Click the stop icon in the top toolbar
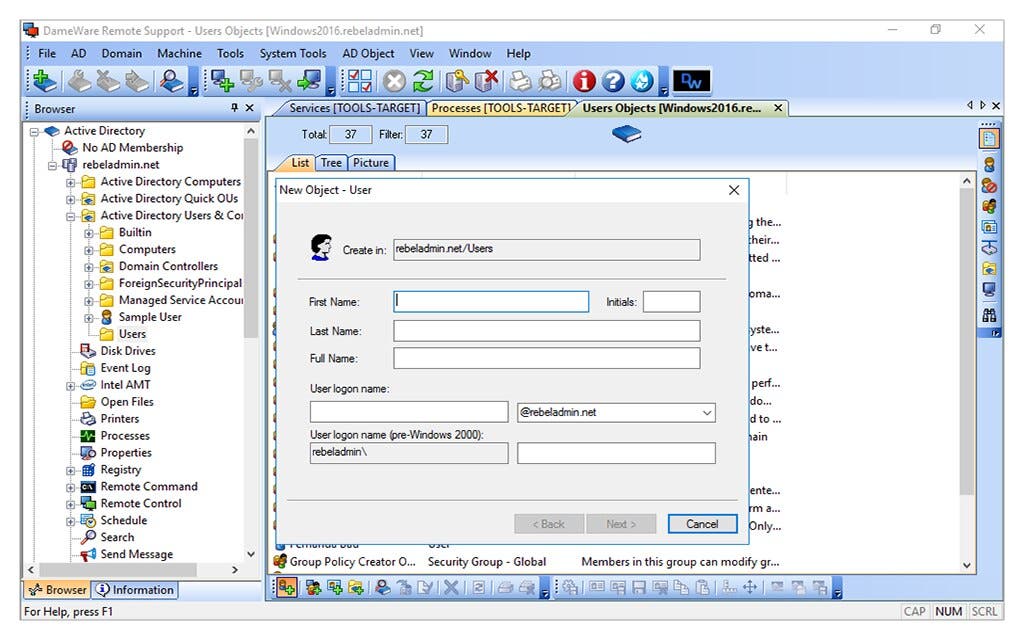The image size is (1024, 640). point(395,80)
